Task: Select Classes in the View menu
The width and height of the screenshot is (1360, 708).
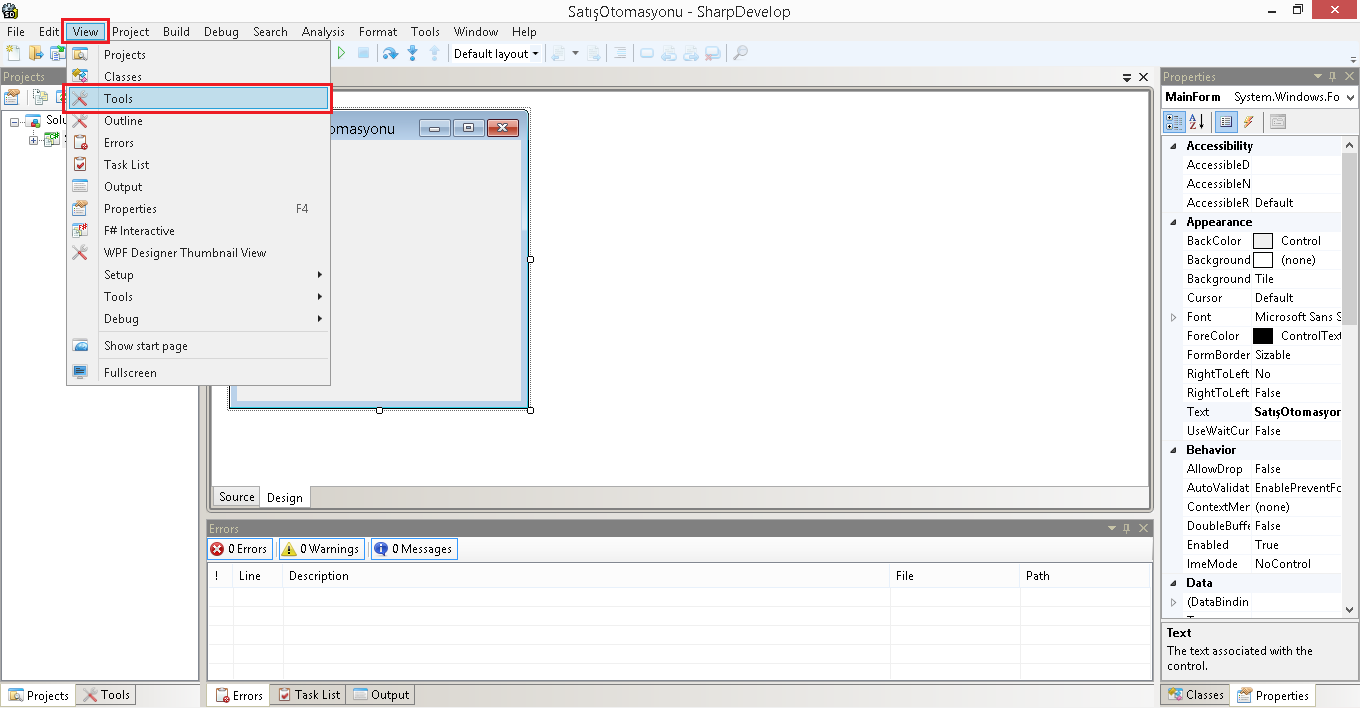Action: [x=199, y=77]
